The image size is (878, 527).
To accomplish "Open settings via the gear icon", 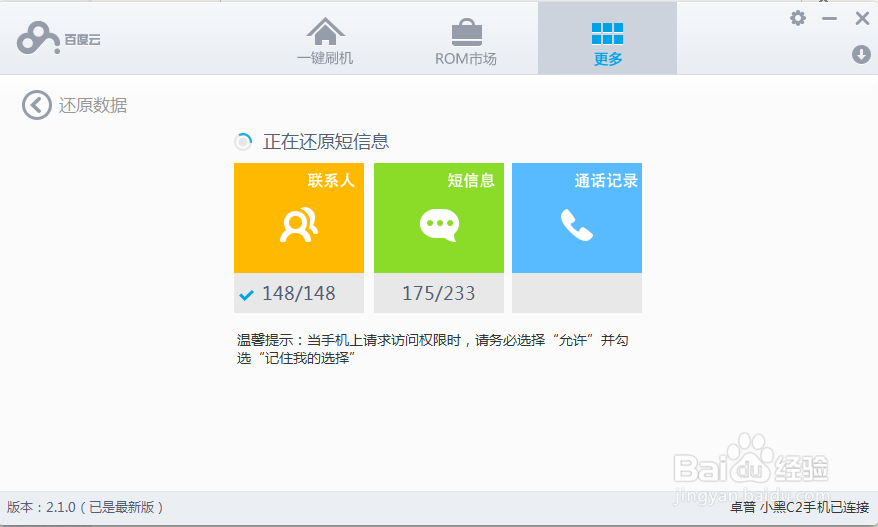I will [x=798, y=18].
